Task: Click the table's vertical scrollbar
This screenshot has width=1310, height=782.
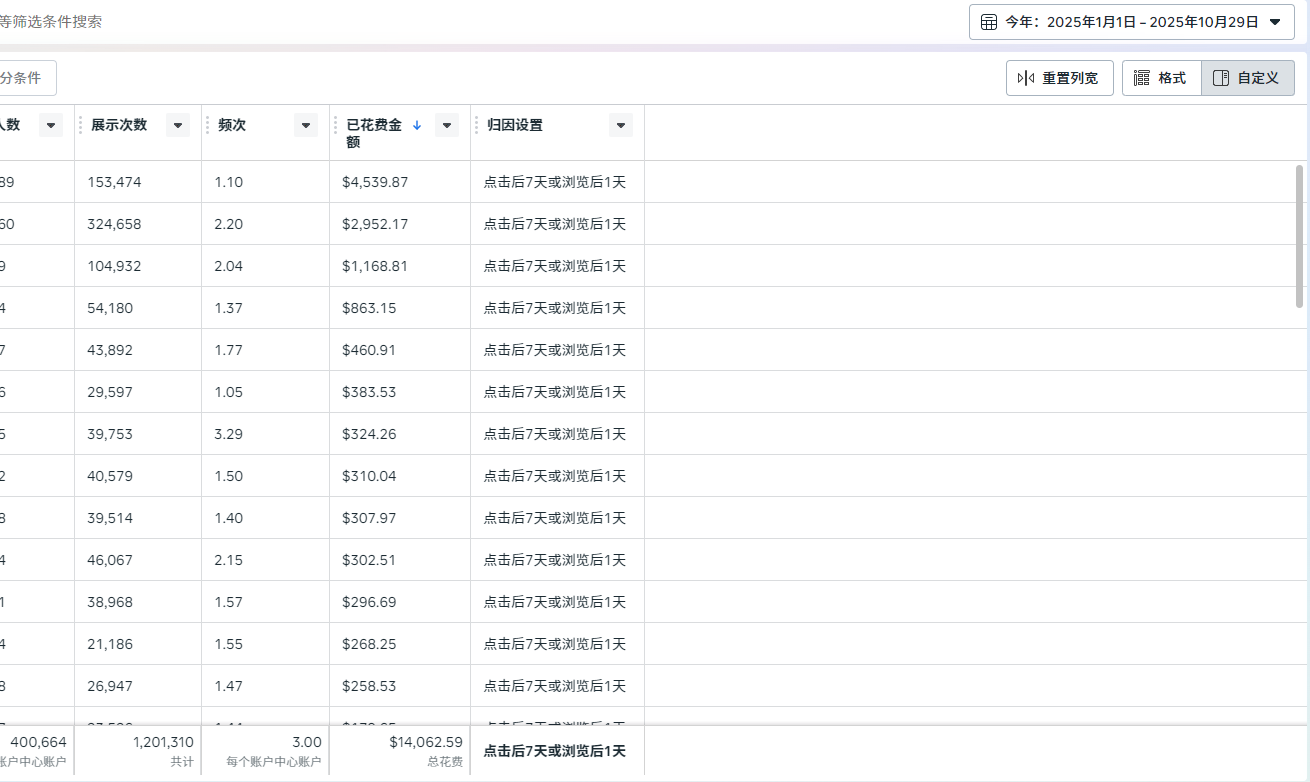Action: (x=1299, y=230)
